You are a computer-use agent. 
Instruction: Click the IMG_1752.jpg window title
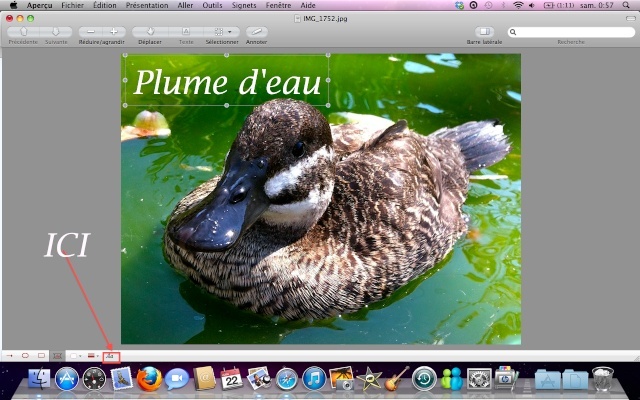point(325,18)
